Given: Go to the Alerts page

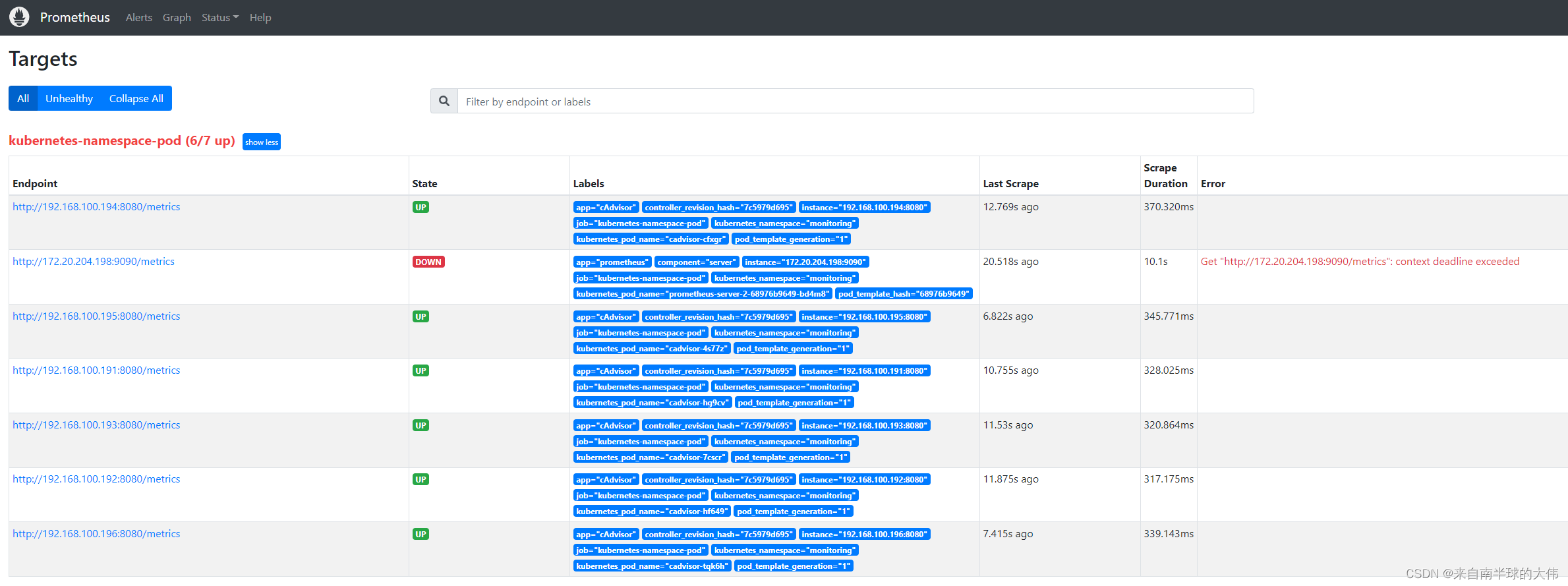Looking at the screenshot, I should pyautogui.click(x=139, y=18).
